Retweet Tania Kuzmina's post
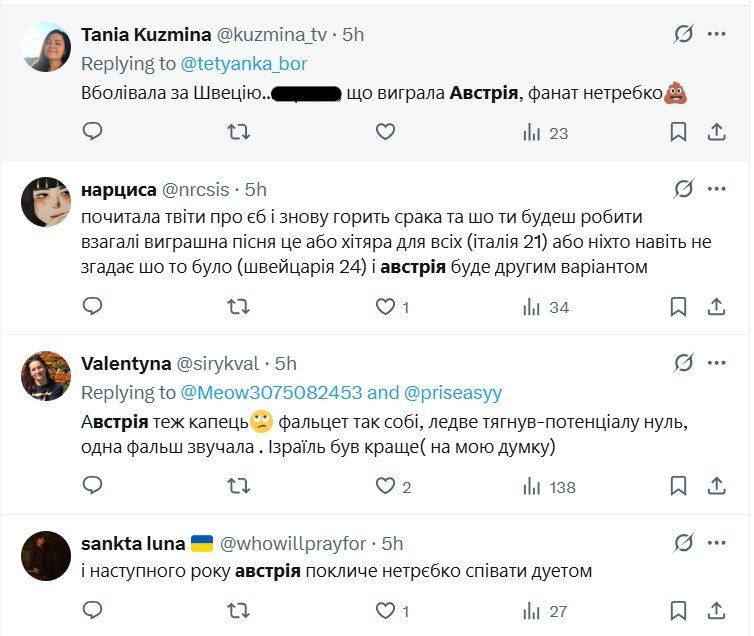 [x=239, y=132]
